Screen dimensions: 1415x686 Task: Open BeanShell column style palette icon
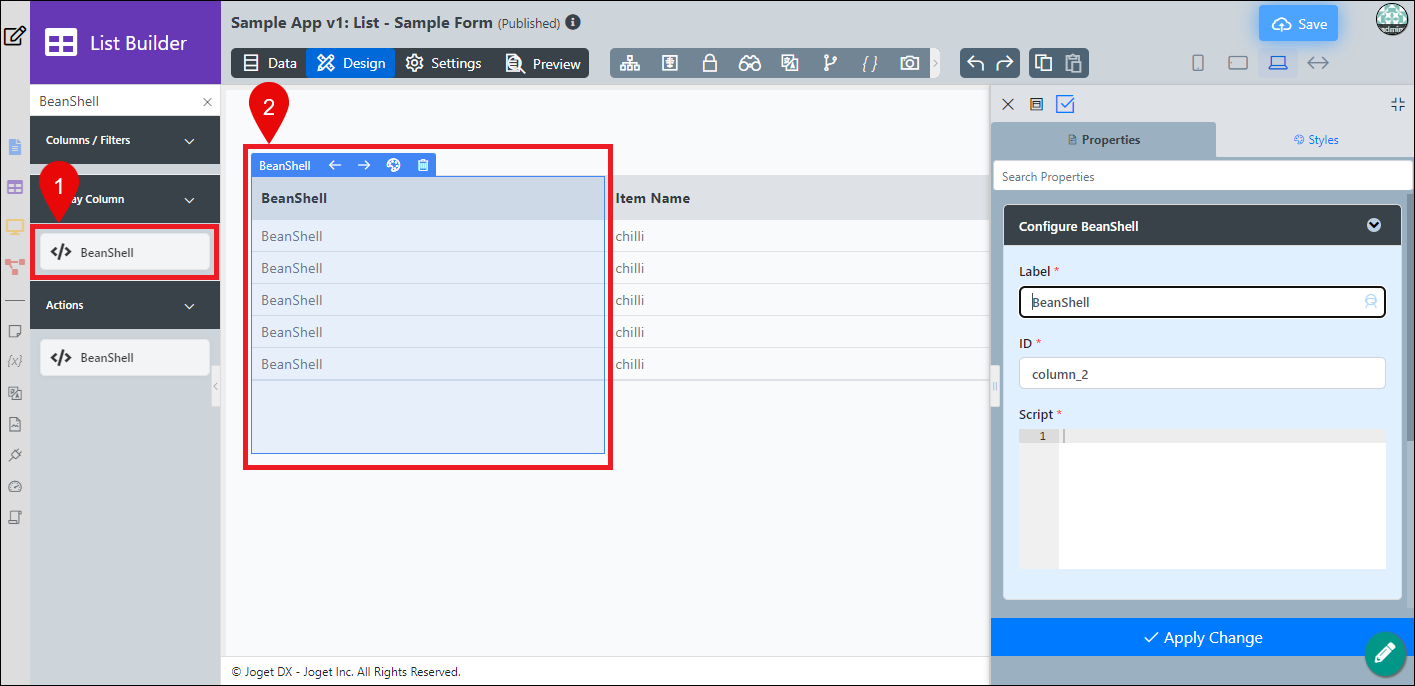click(x=394, y=165)
